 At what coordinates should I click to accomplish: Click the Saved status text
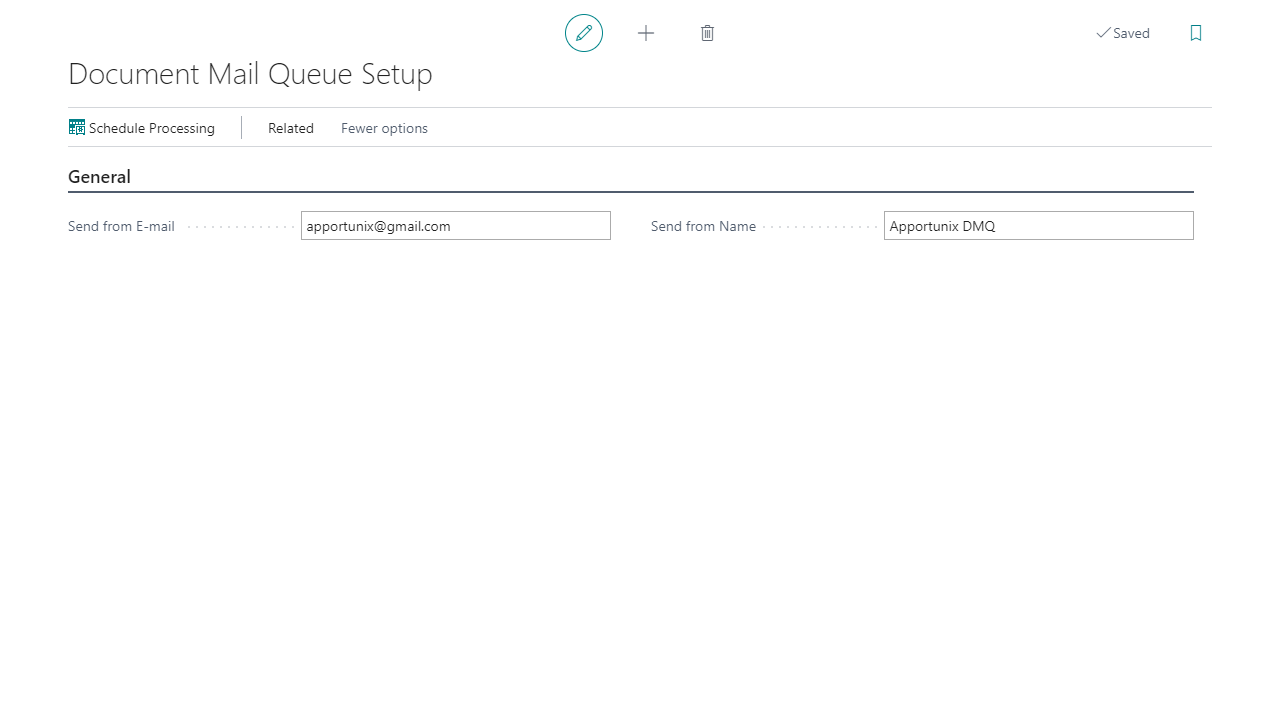pos(1131,33)
